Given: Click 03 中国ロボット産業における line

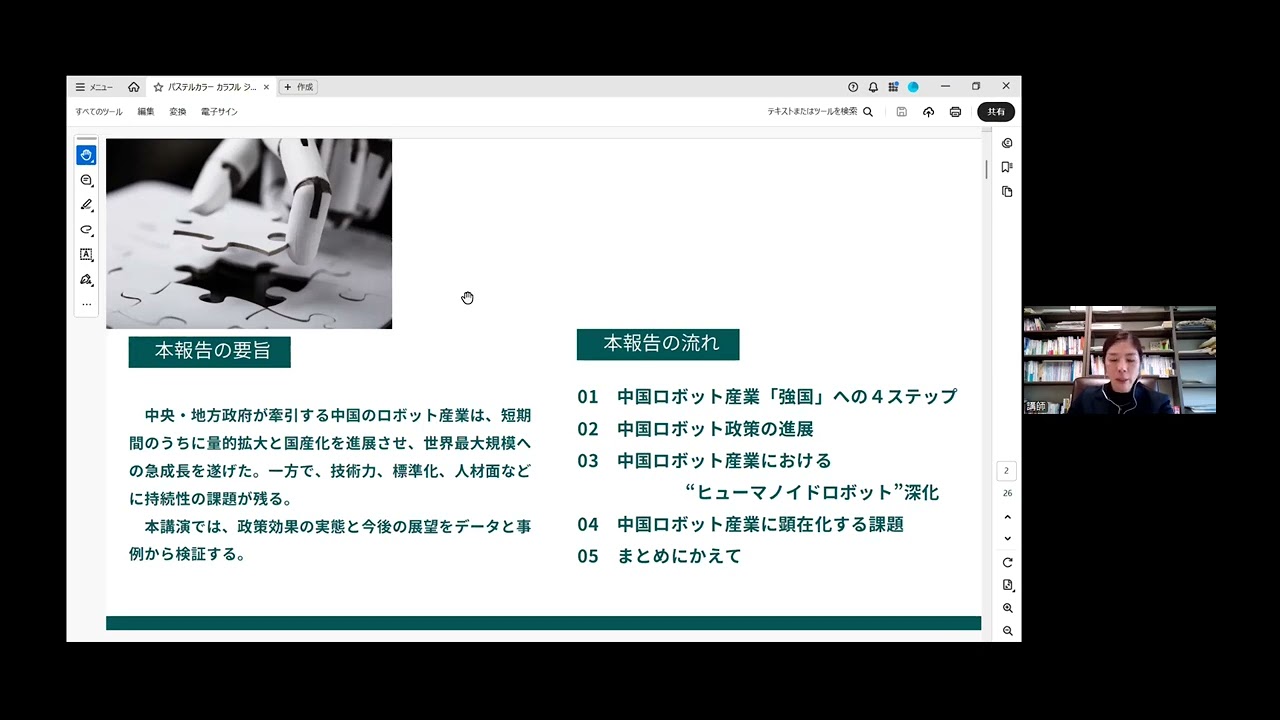Looking at the screenshot, I should tap(704, 461).
